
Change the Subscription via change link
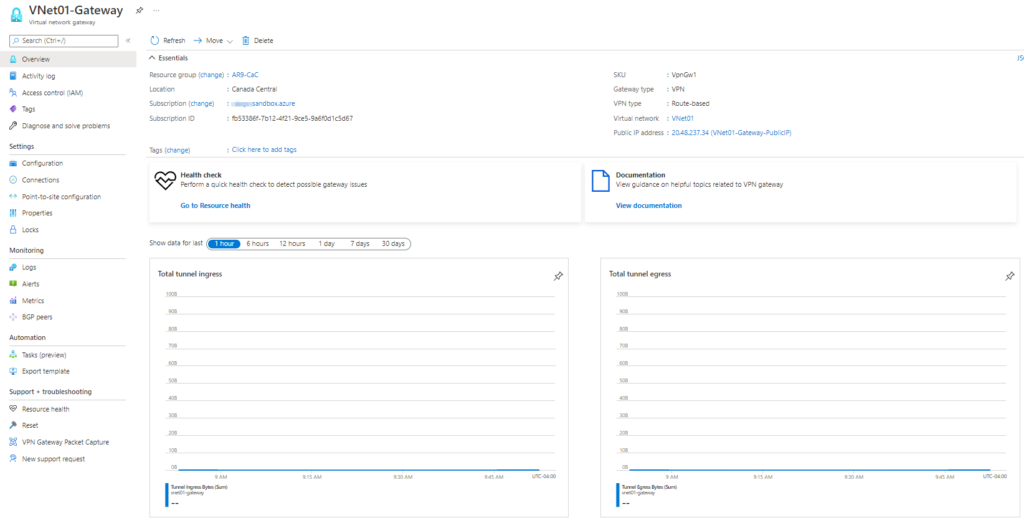tap(201, 104)
